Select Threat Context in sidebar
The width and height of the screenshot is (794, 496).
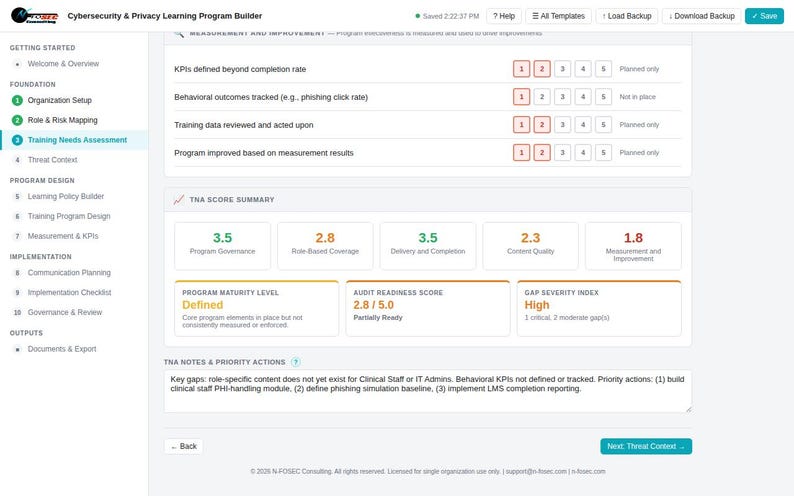point(74,159)
